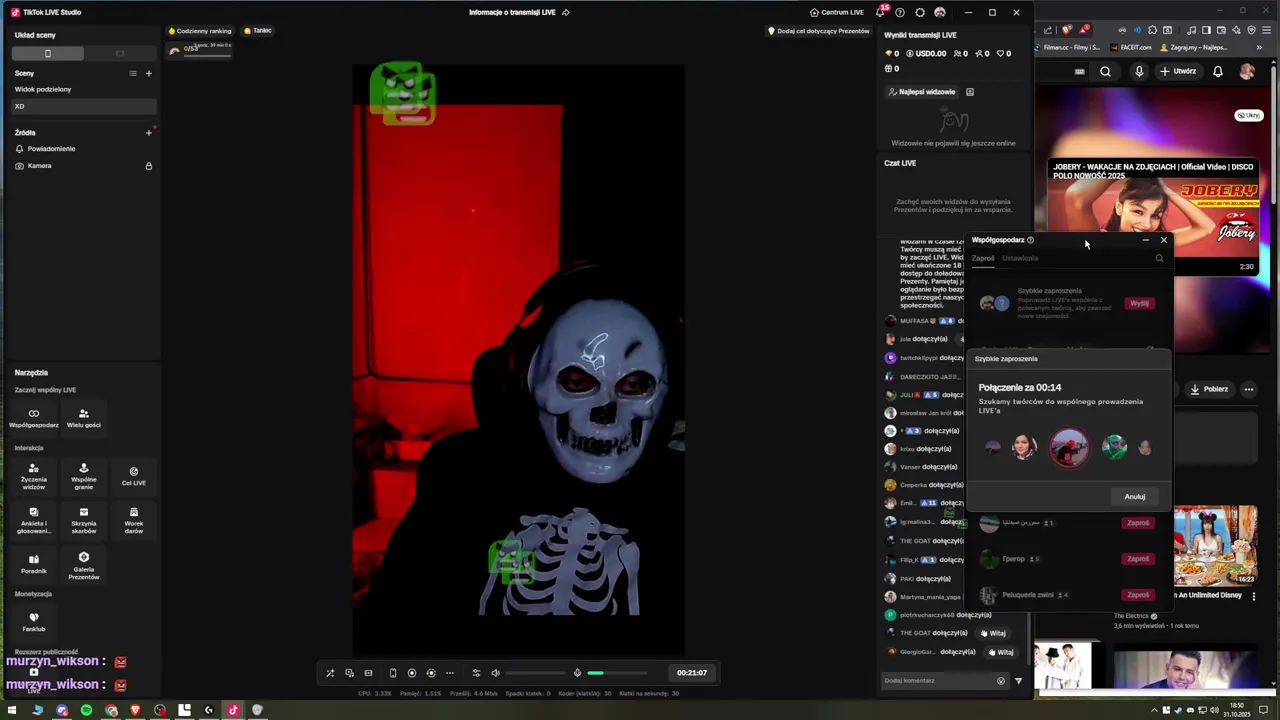
Task: Add a new scene with plus icon
Action: pyautogui.click(x=149, y=73)
